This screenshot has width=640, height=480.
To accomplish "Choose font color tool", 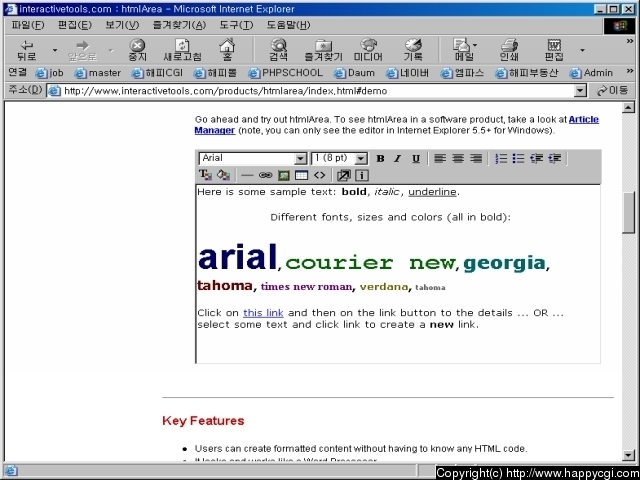I will click(205, 176).
